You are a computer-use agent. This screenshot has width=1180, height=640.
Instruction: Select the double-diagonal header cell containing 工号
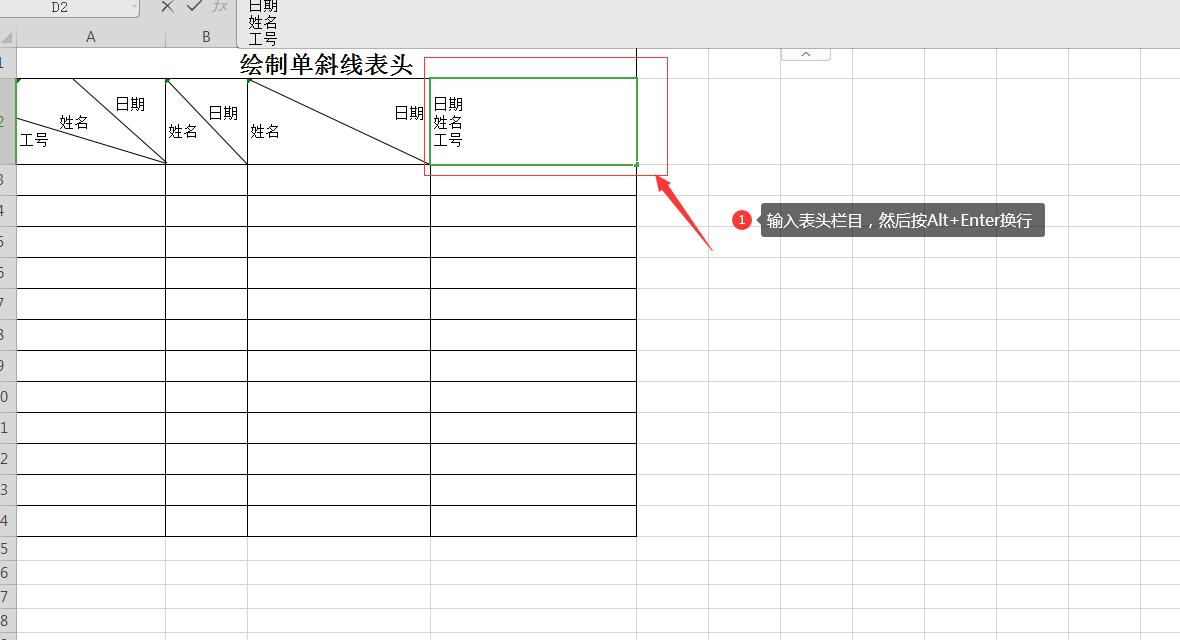pos(91,121)
